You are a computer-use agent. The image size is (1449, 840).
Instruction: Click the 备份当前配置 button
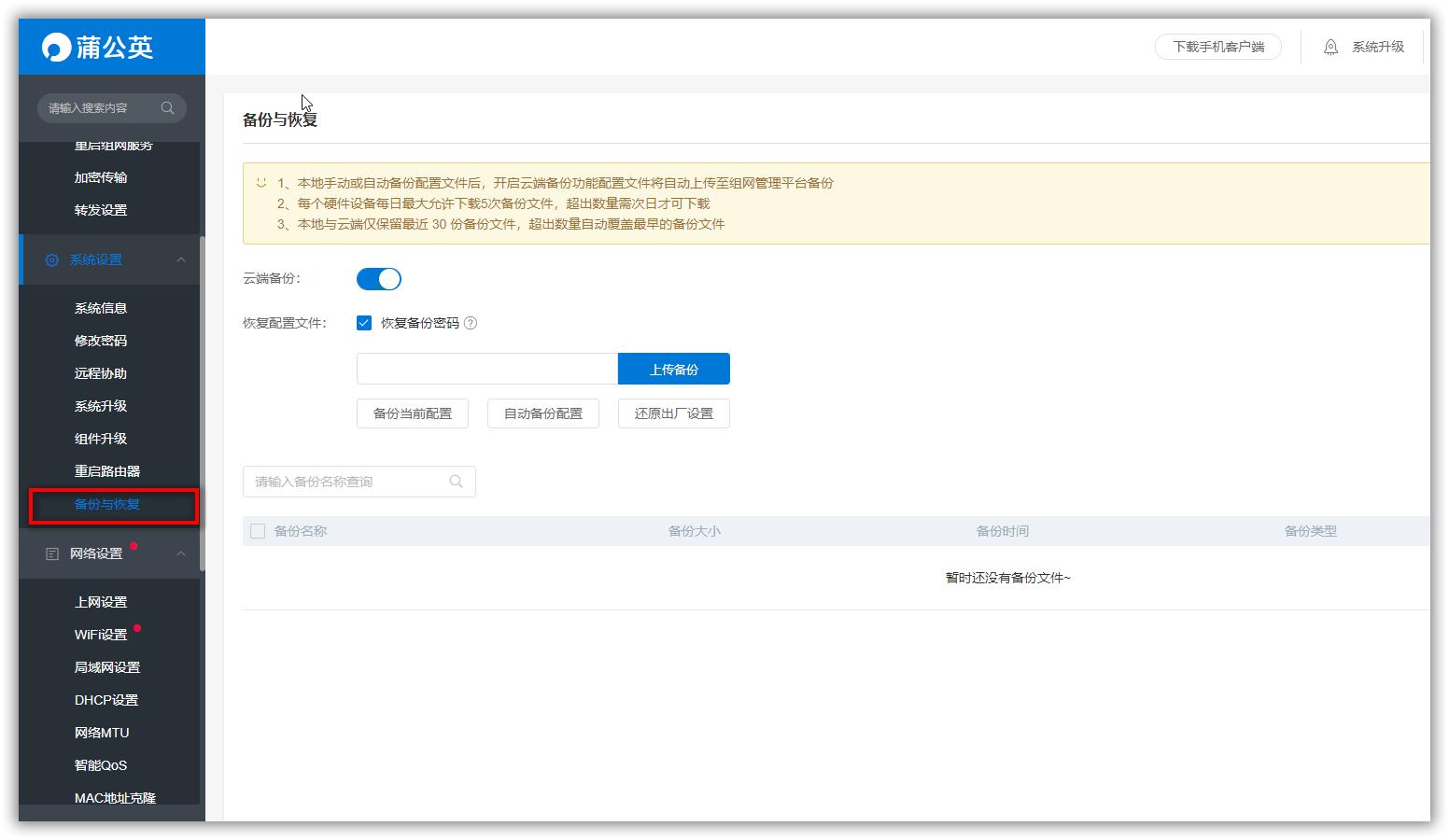click(x=412, y=413)
